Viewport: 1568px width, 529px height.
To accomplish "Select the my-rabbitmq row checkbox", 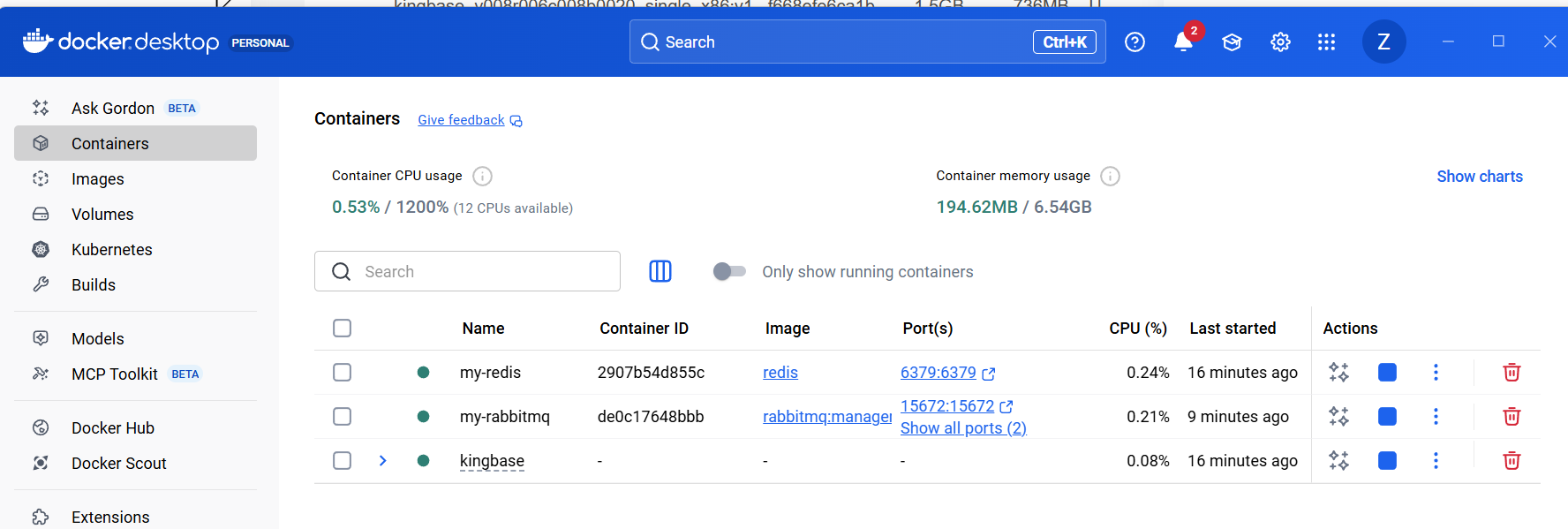I will coord(343,416).
